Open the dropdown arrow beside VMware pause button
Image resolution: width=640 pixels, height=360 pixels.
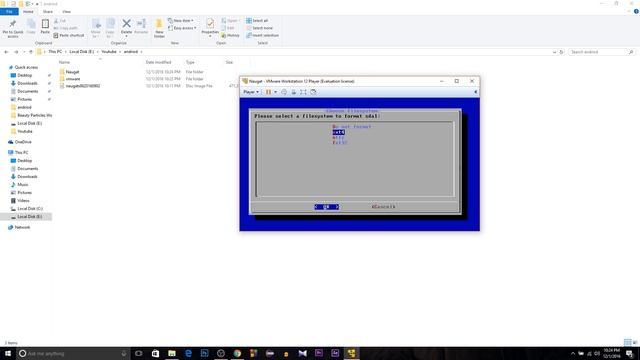click(x=276, y=92)
